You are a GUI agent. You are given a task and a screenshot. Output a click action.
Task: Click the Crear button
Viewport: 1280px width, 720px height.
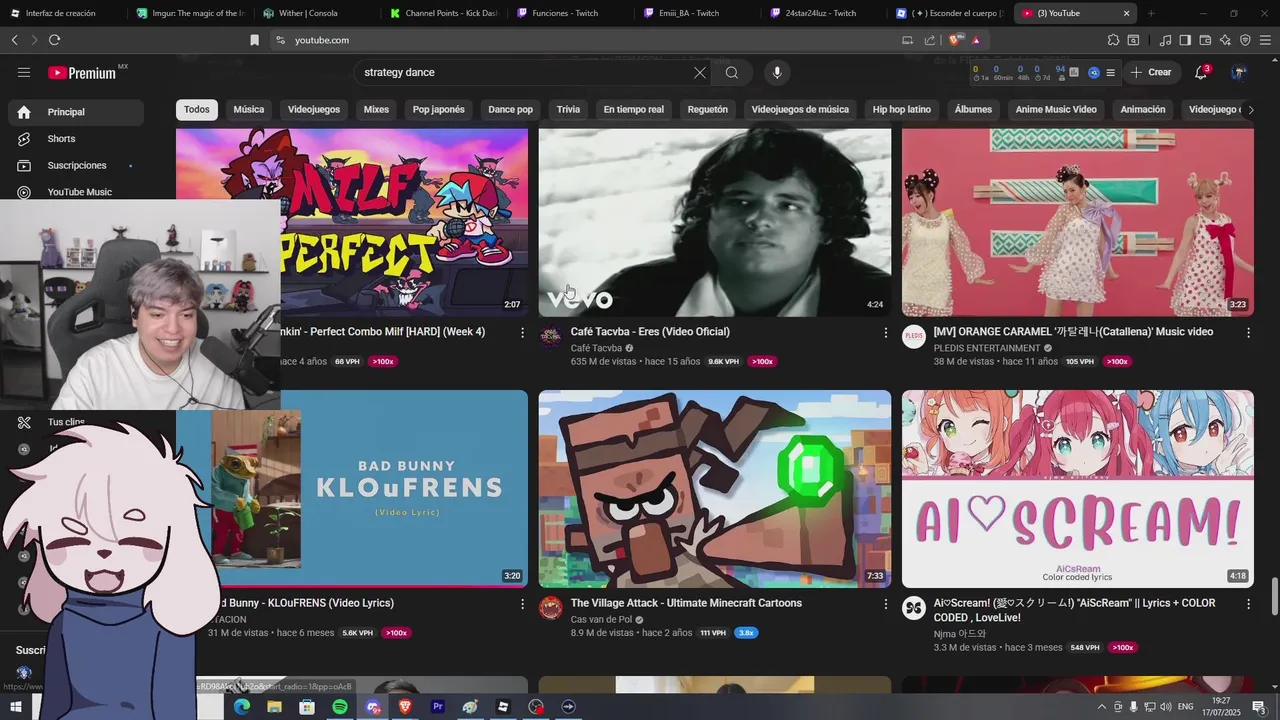pos(1150,72)
